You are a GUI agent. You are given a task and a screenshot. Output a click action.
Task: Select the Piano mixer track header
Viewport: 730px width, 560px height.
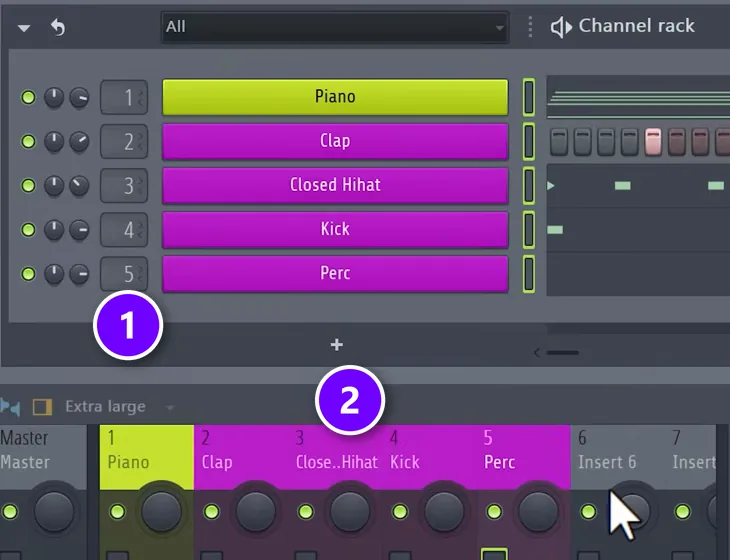[x=147, y=457]
